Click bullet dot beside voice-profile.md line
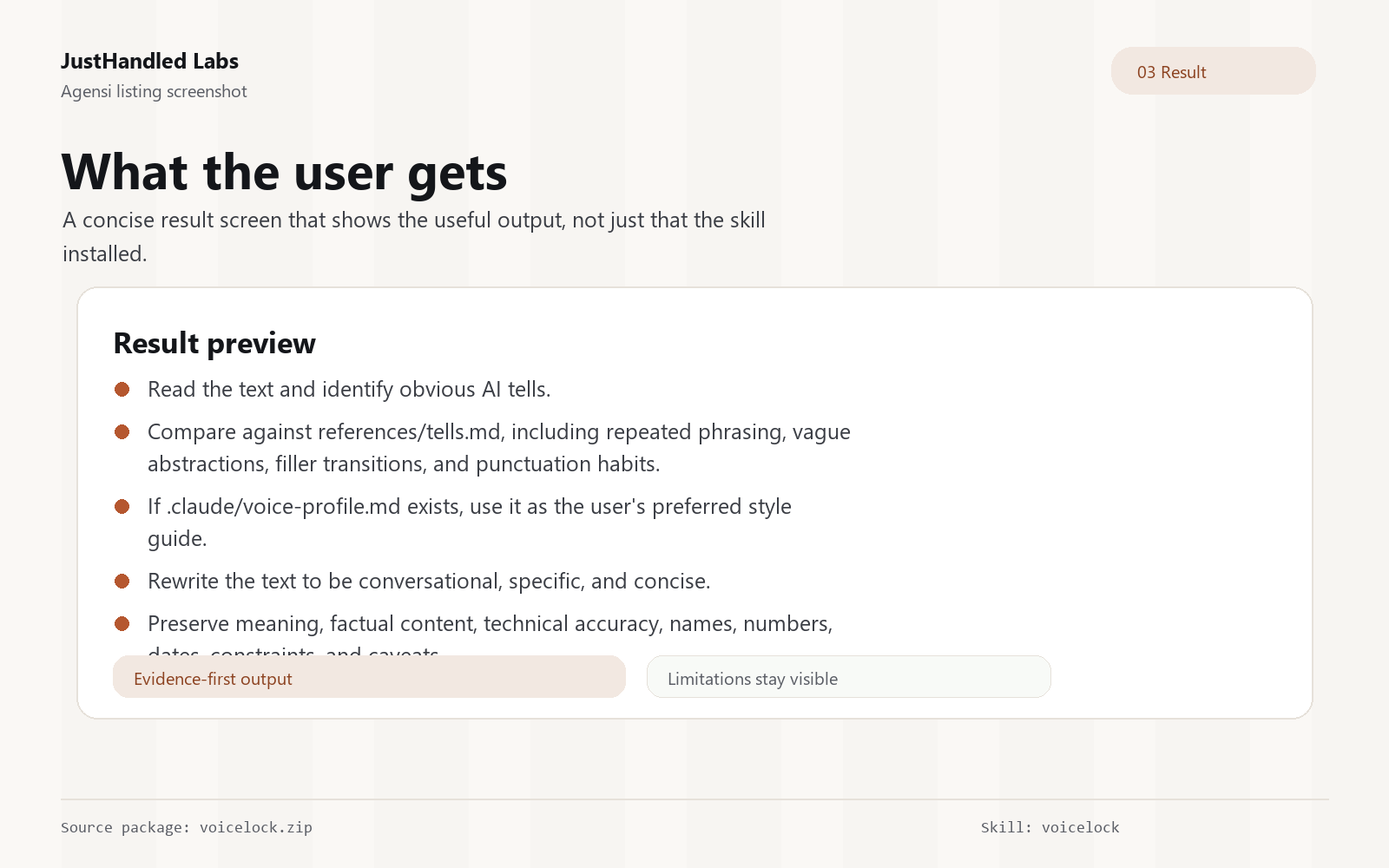This screenshot has width=1389, height=868. (122, 507)
